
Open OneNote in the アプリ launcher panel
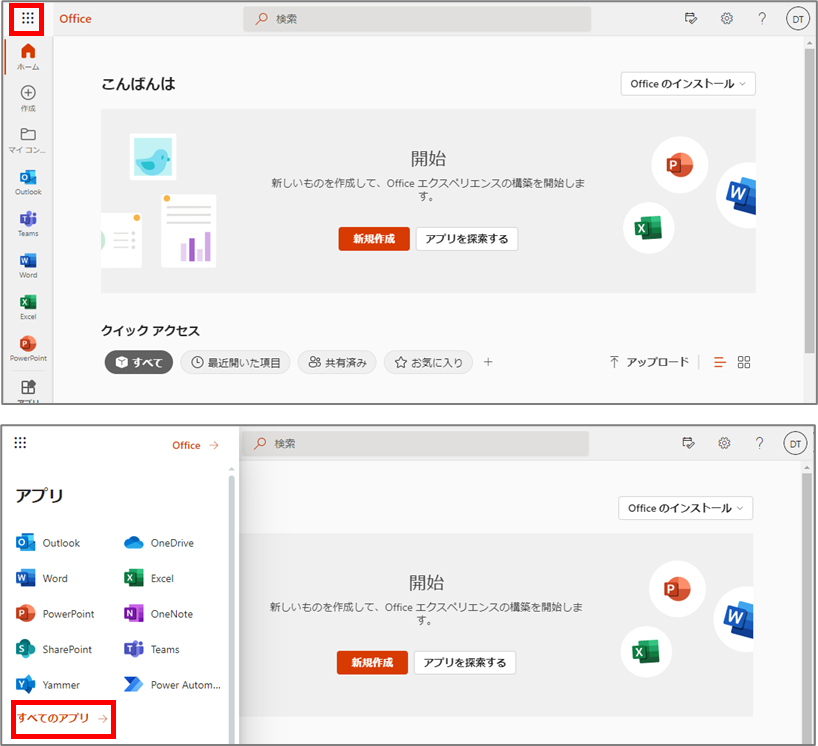pos(159,613)
